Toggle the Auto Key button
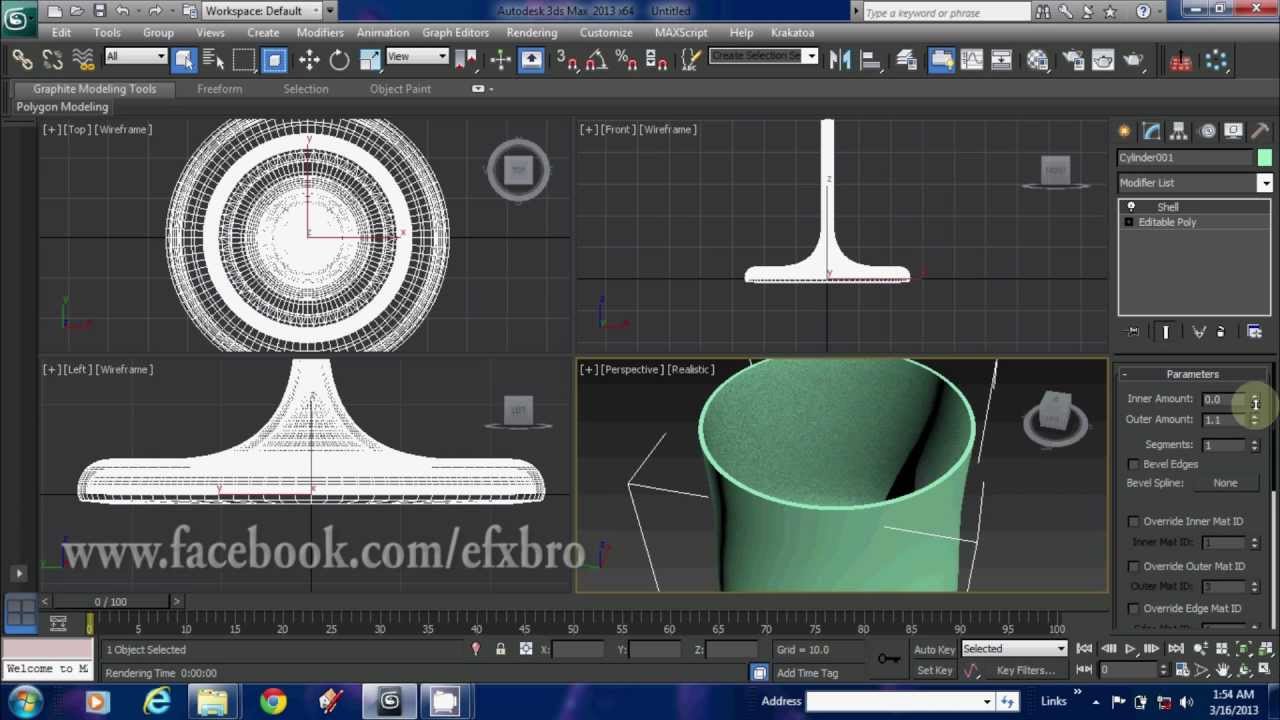 [934, 649]
